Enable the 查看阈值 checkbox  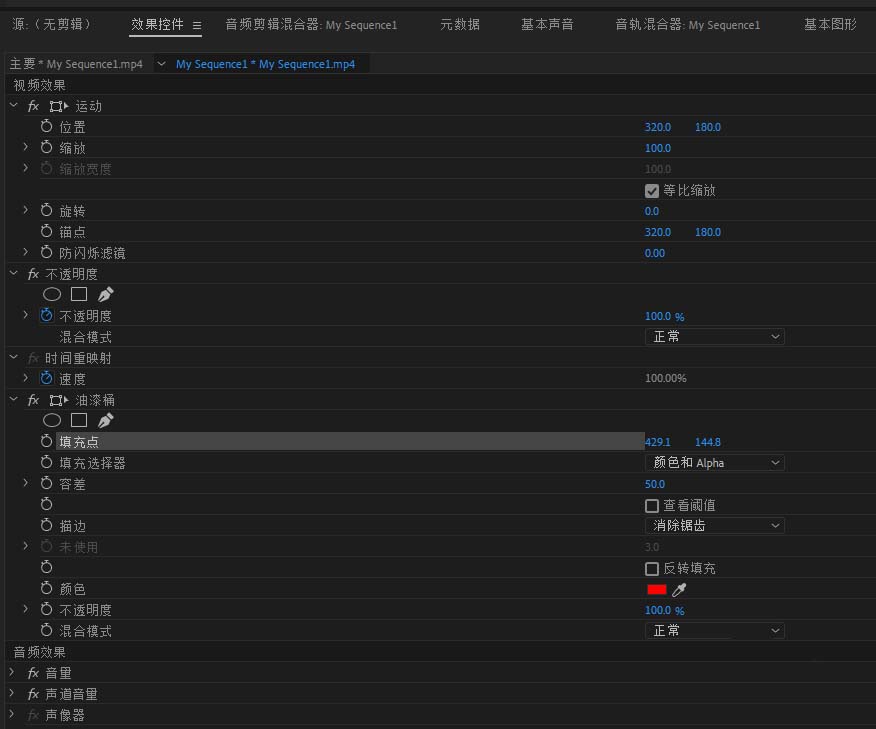652,506
